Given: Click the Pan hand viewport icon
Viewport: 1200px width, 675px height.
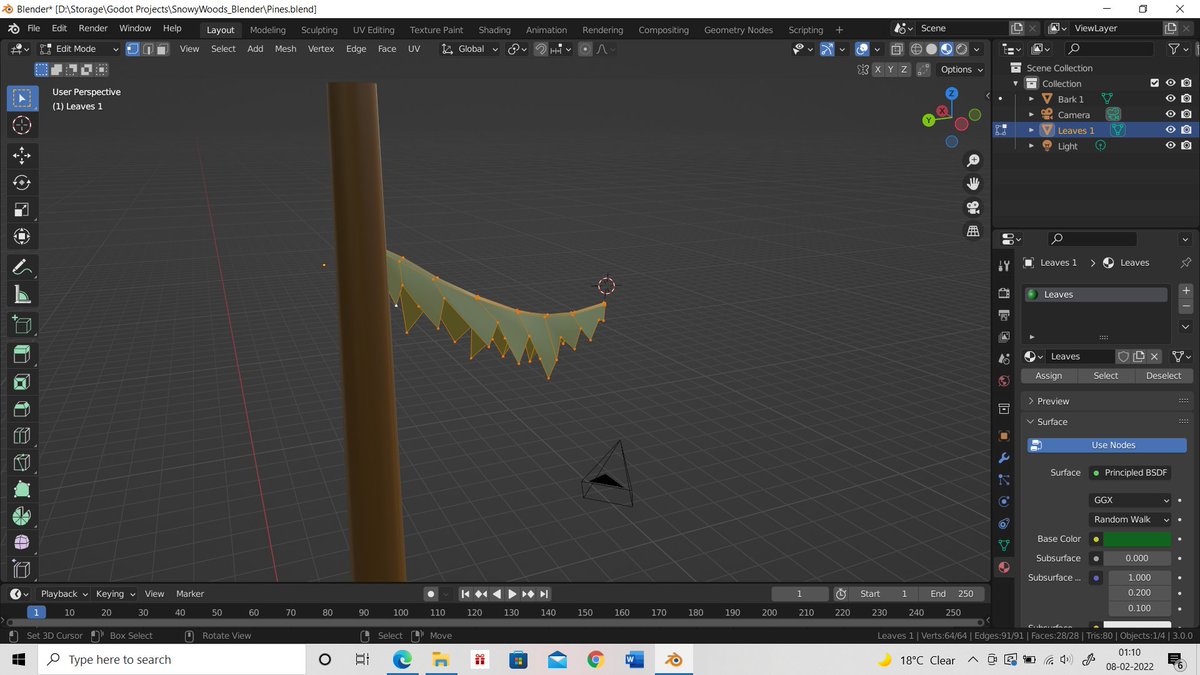Looking at the screenshot, I should pyautogui.click(x=973, y=183).
